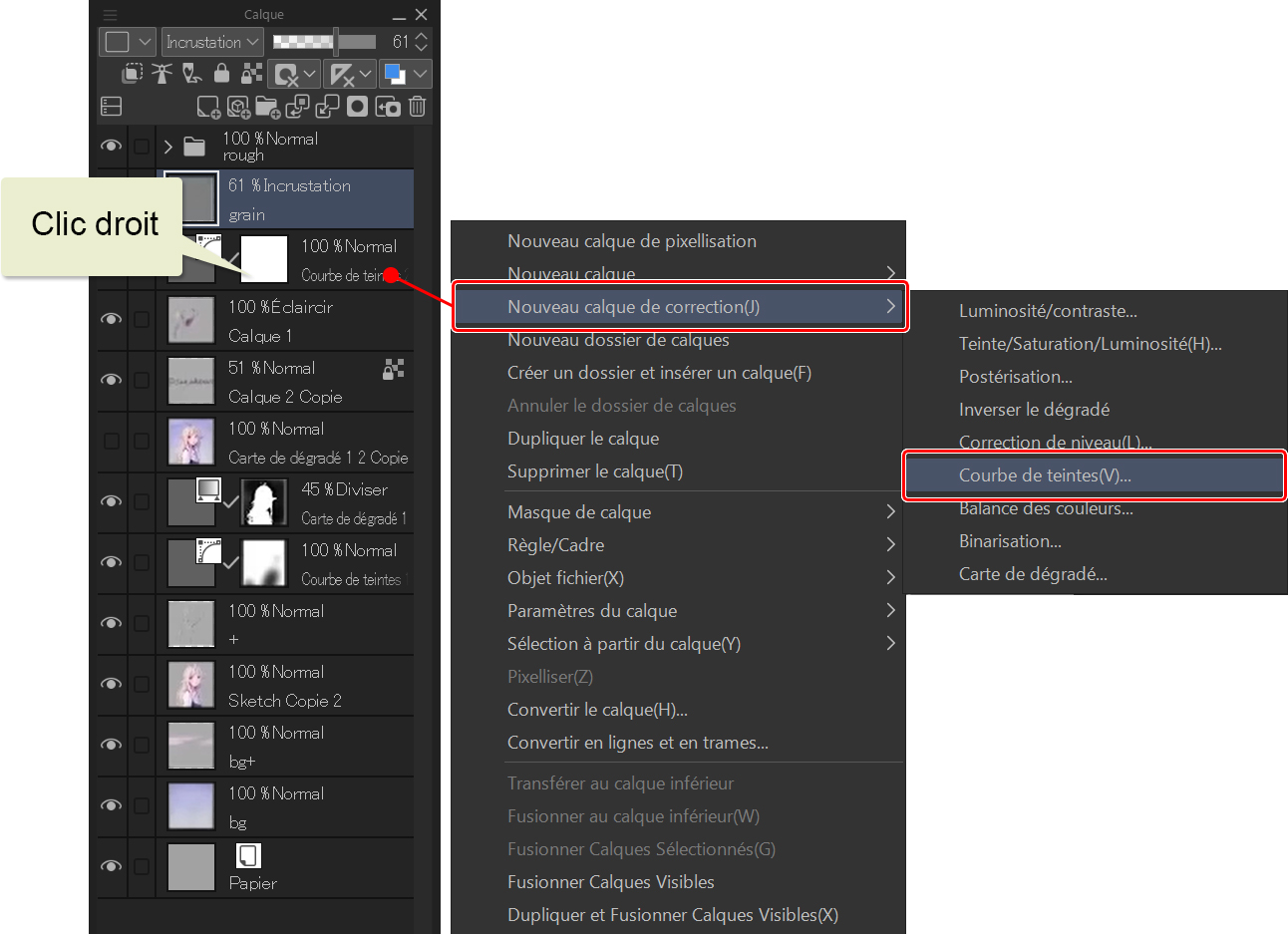Click the Clip to layer below icon
Screen dimensions: 1288x934
(x=132, y=74)
